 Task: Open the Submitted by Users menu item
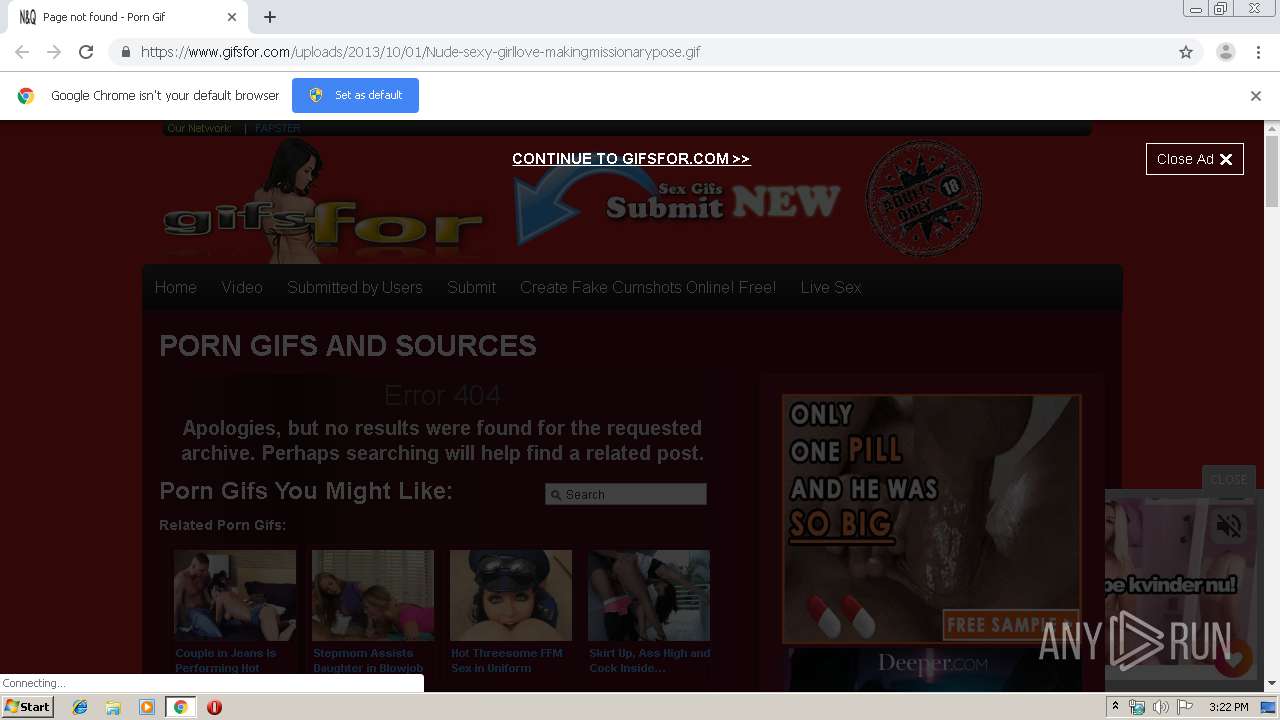[x=355, y=288]
